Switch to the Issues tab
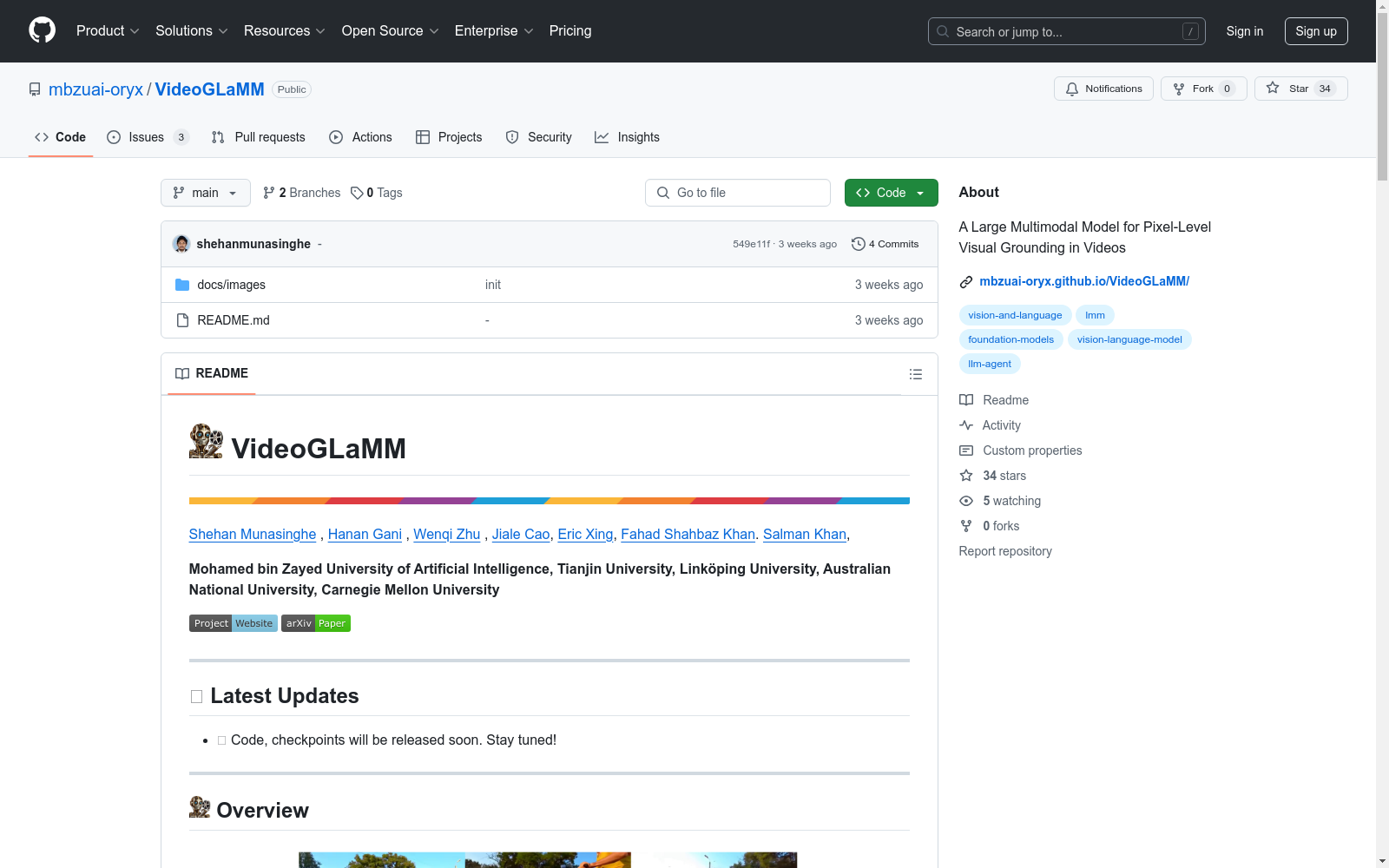 pos(148,137)
